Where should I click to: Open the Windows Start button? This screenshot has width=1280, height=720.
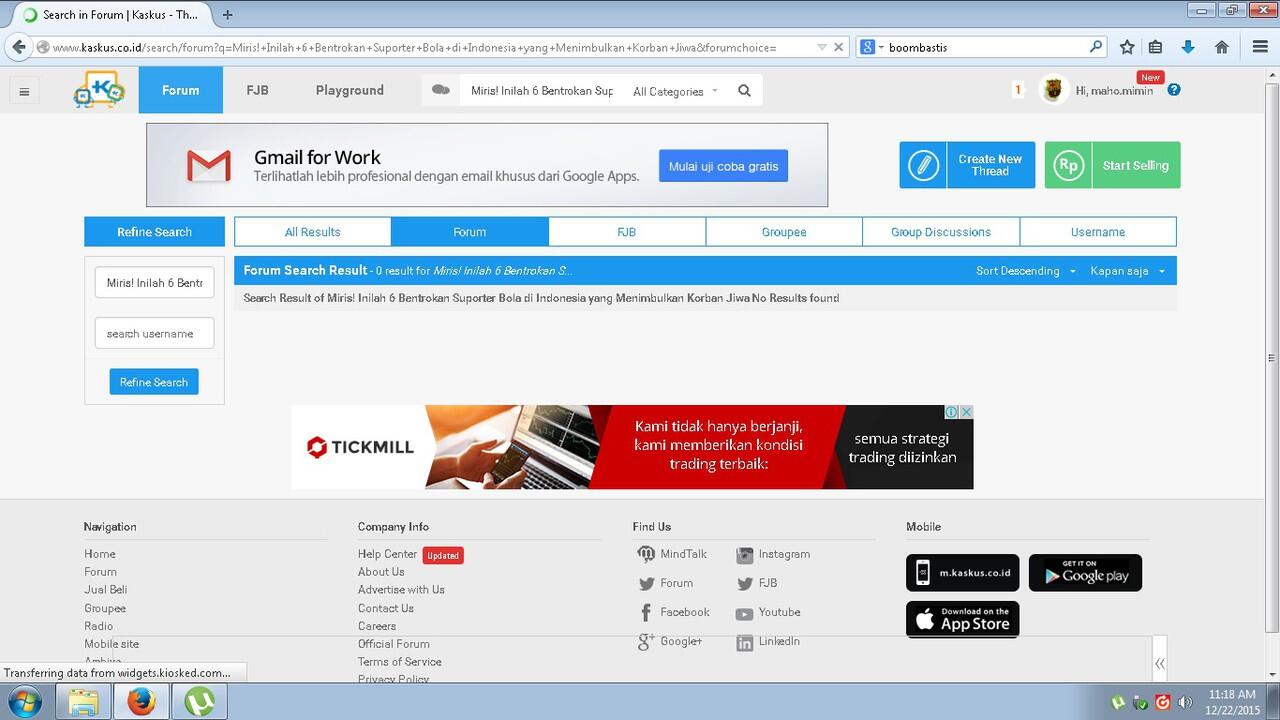point(24,701)
